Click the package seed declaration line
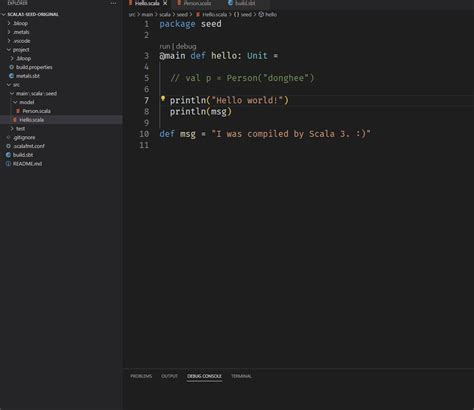The image size is (474, 410). pyautogui.click(x=190, y=24)
